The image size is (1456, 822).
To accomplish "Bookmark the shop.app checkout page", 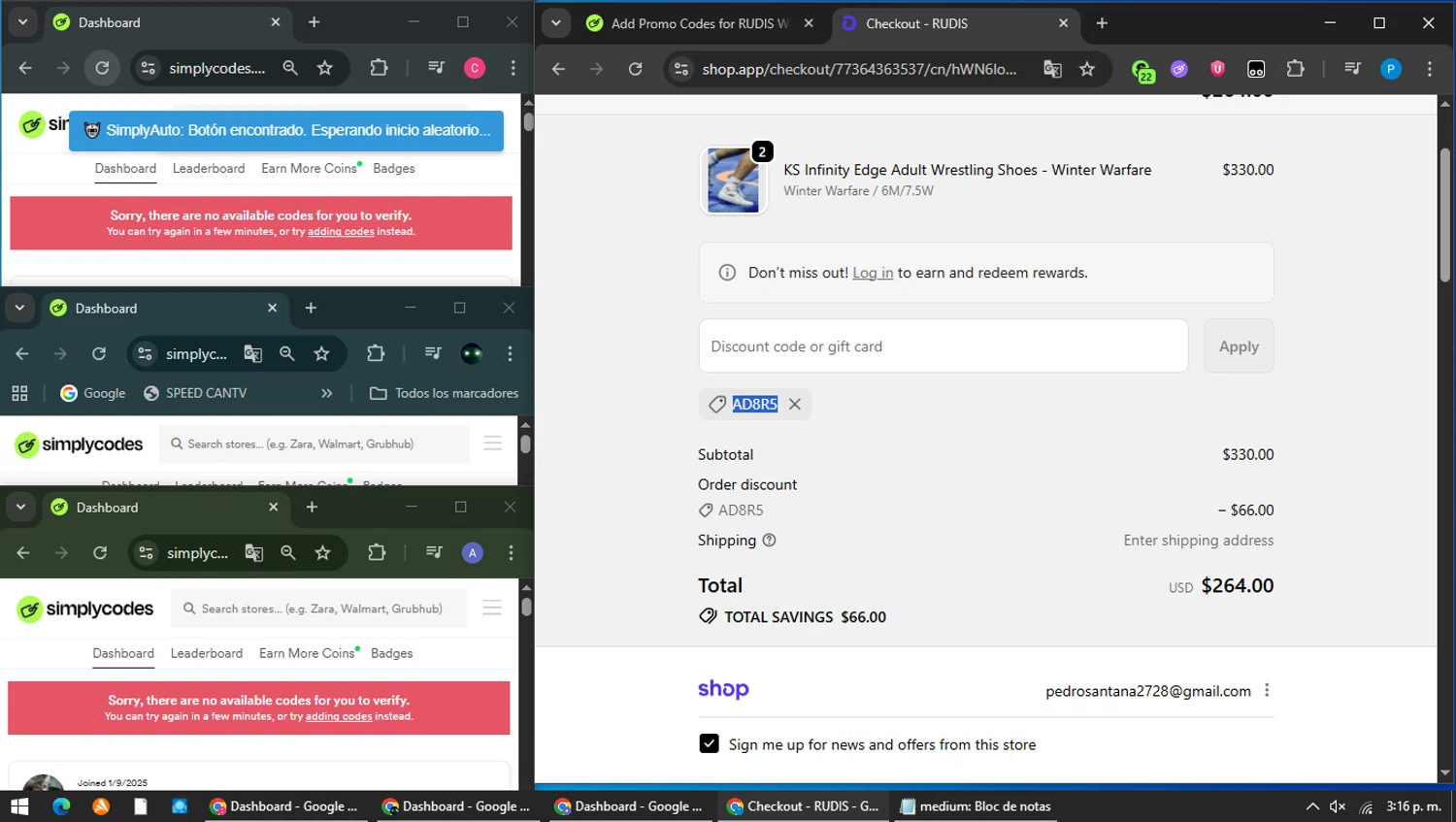I will 1087,69.
